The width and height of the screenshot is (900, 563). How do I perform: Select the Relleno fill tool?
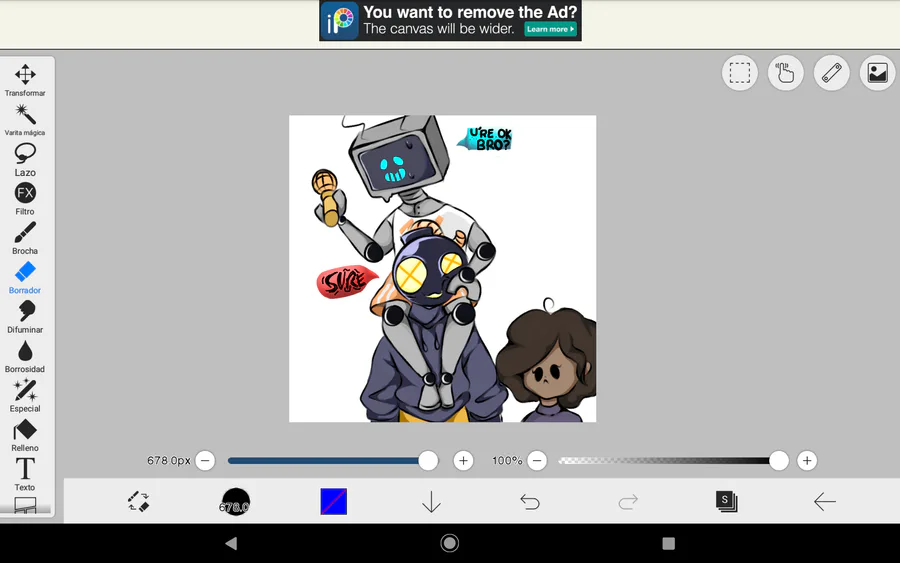tap(25, 435)
